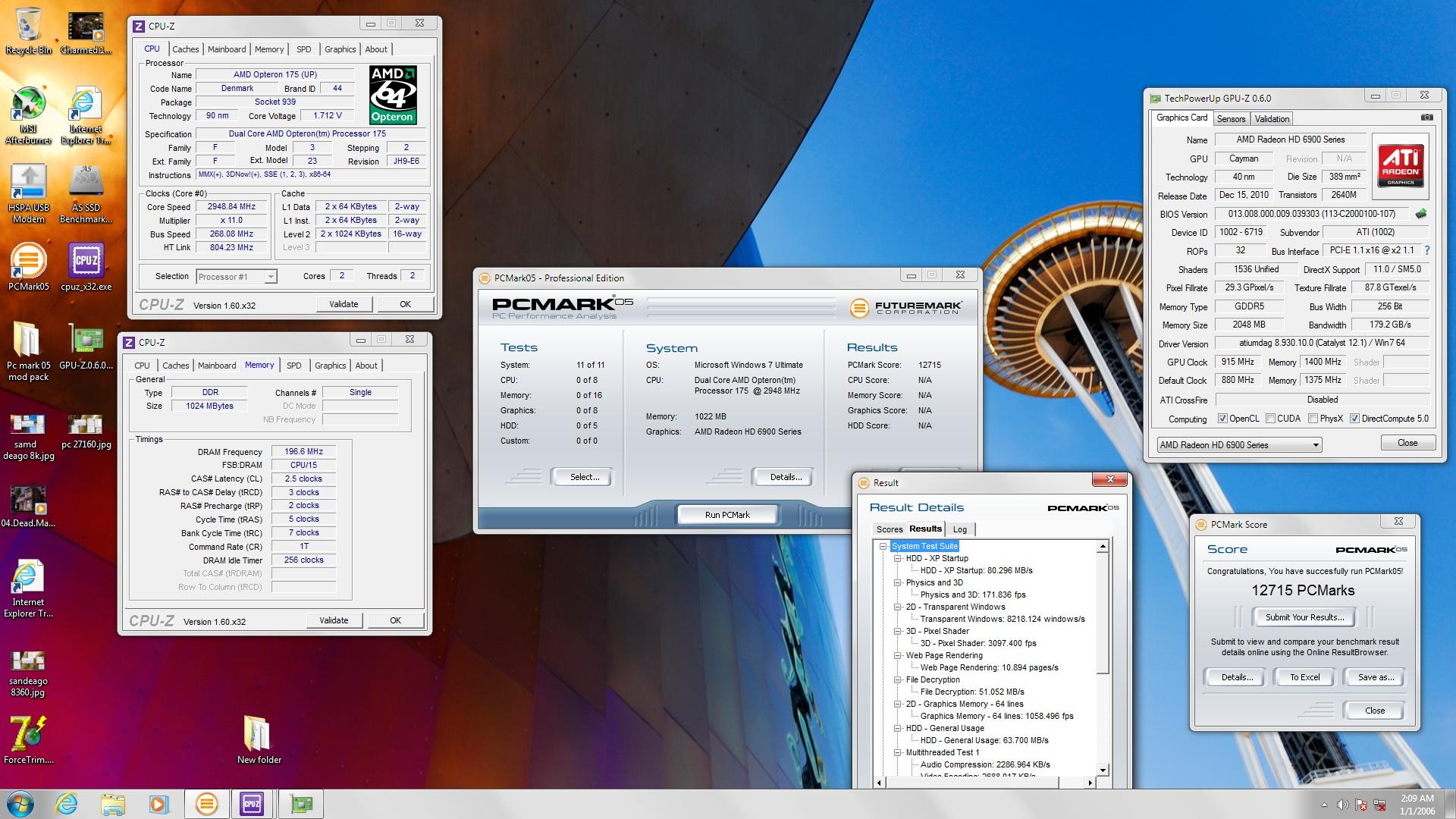
Task: Open the 04.Dead.Ma... video file
Action: pos(28,506)
